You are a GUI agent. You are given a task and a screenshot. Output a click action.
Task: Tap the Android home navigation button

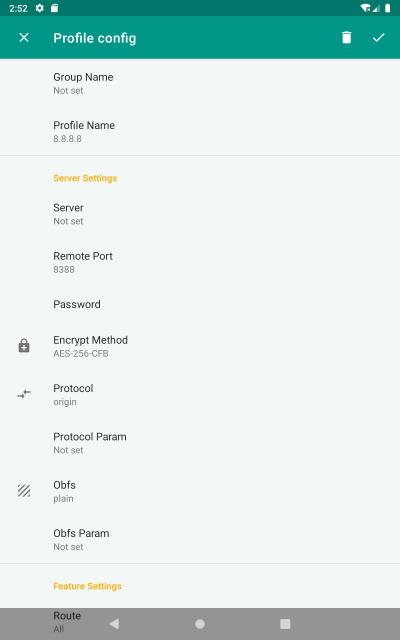point(200,624)
